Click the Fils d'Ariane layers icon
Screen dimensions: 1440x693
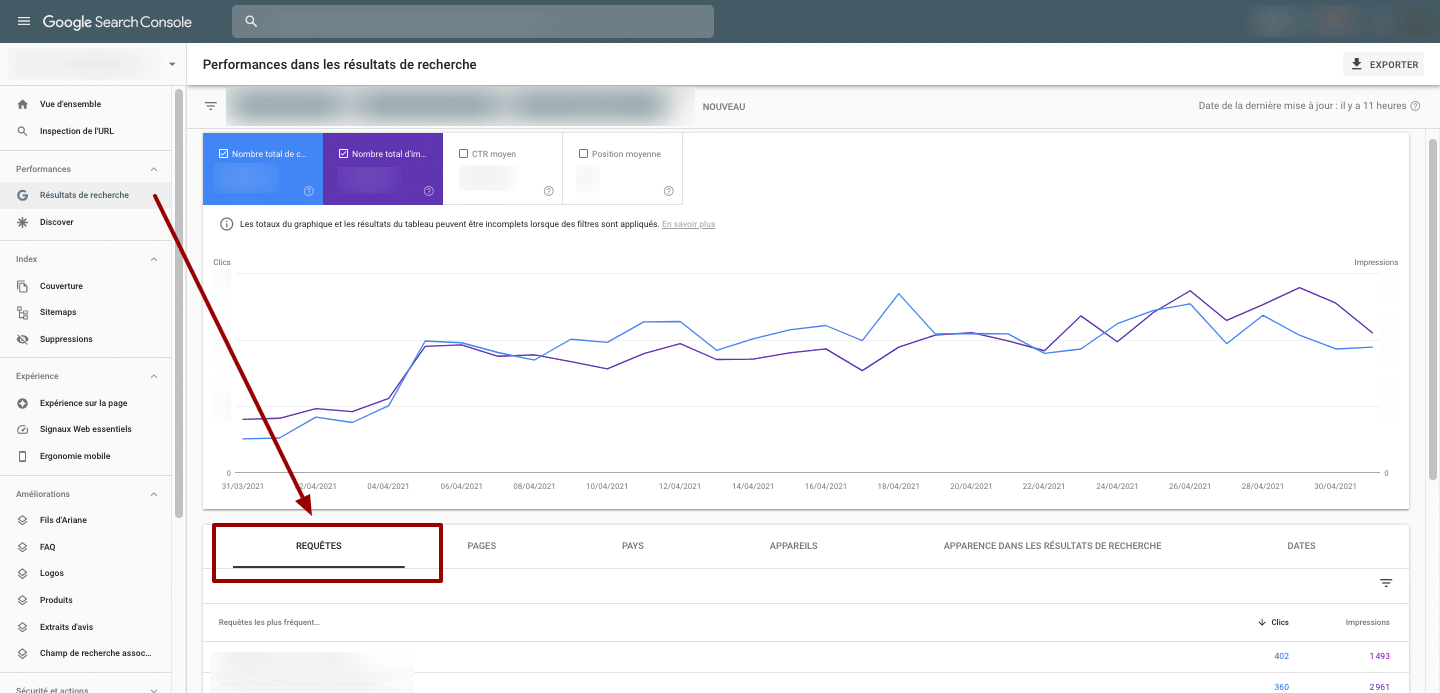click(22, 520)
